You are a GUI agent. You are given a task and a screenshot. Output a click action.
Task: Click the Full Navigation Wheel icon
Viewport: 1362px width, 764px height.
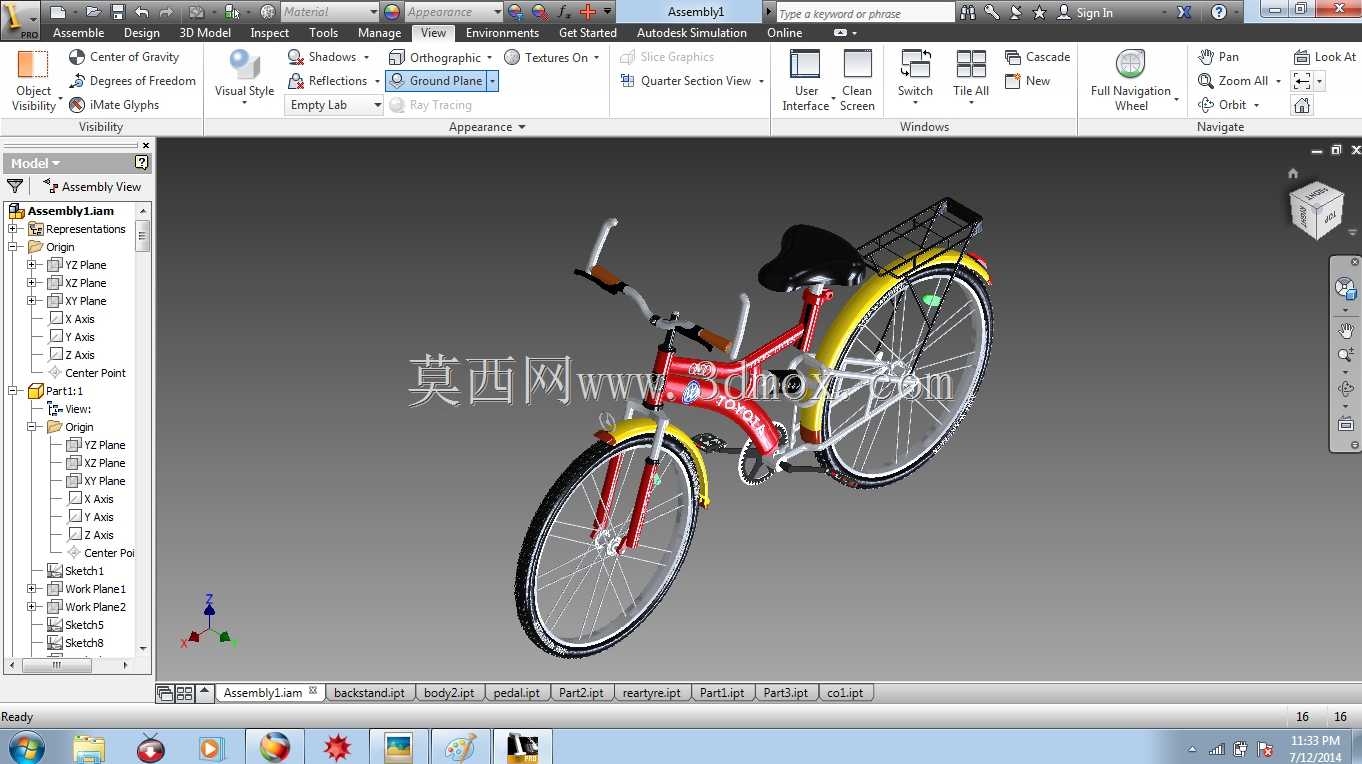[1130, 64]
